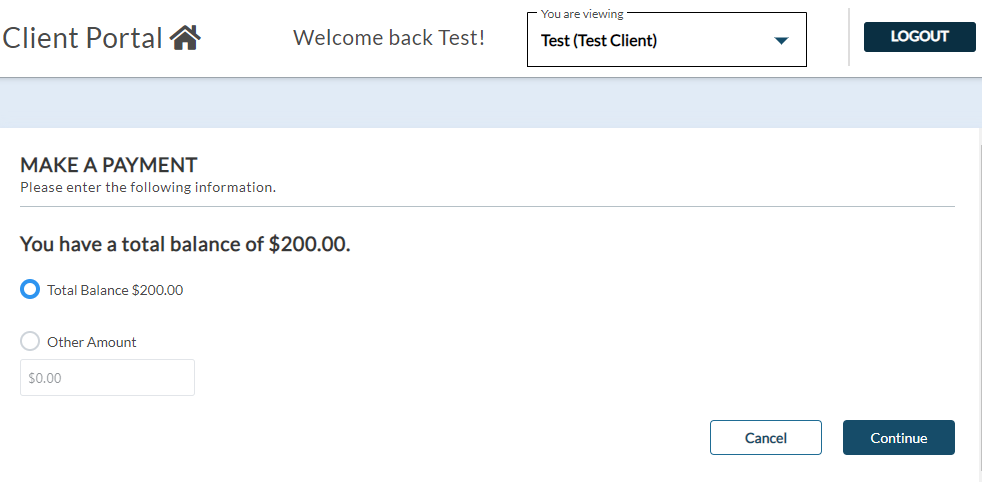
Task: Click the total balance of $200.00 heading
Action: [x=185, y=244]
